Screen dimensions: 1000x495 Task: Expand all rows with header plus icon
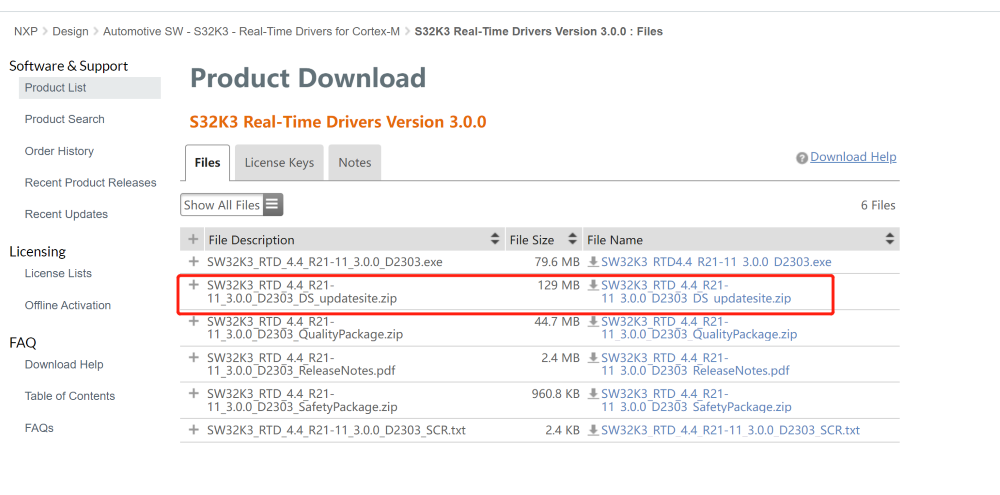click(193, 239)
